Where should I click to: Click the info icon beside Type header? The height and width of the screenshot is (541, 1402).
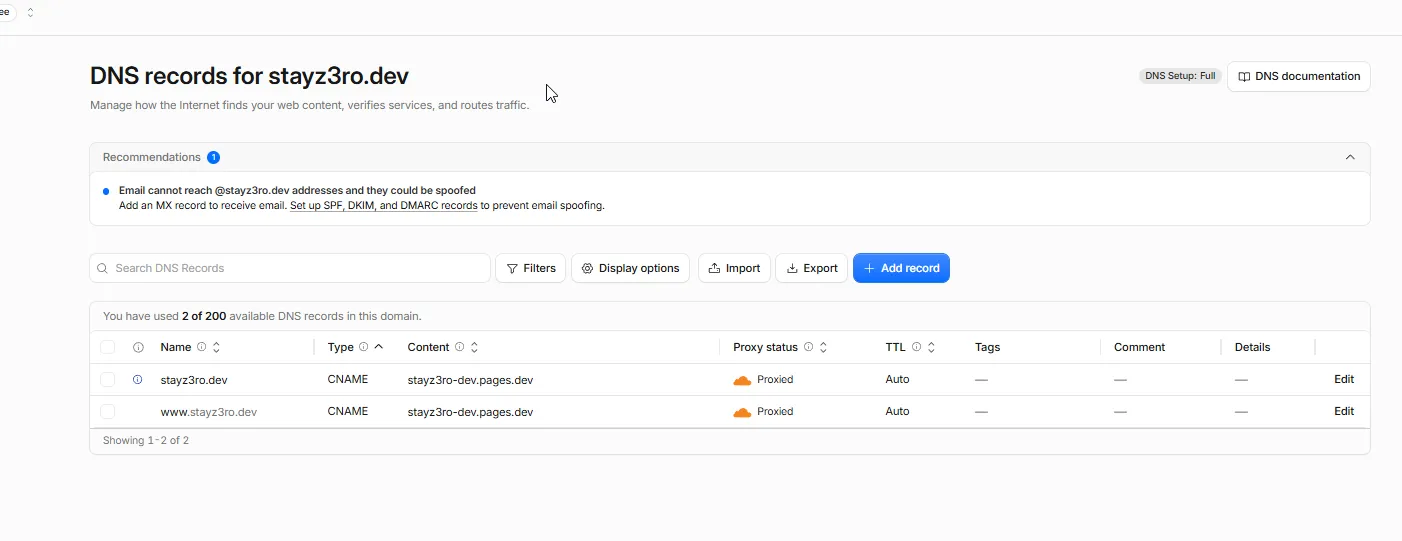364,347
